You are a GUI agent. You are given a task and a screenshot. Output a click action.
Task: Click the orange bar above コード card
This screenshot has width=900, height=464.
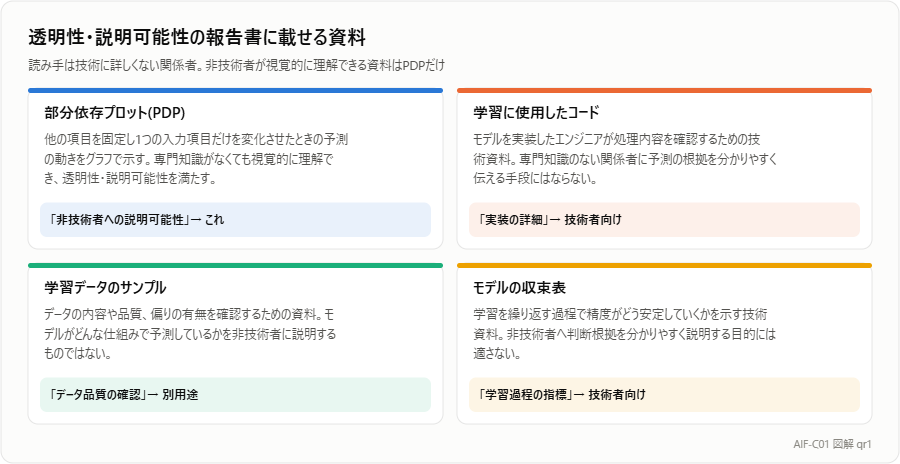click(664, 90)
